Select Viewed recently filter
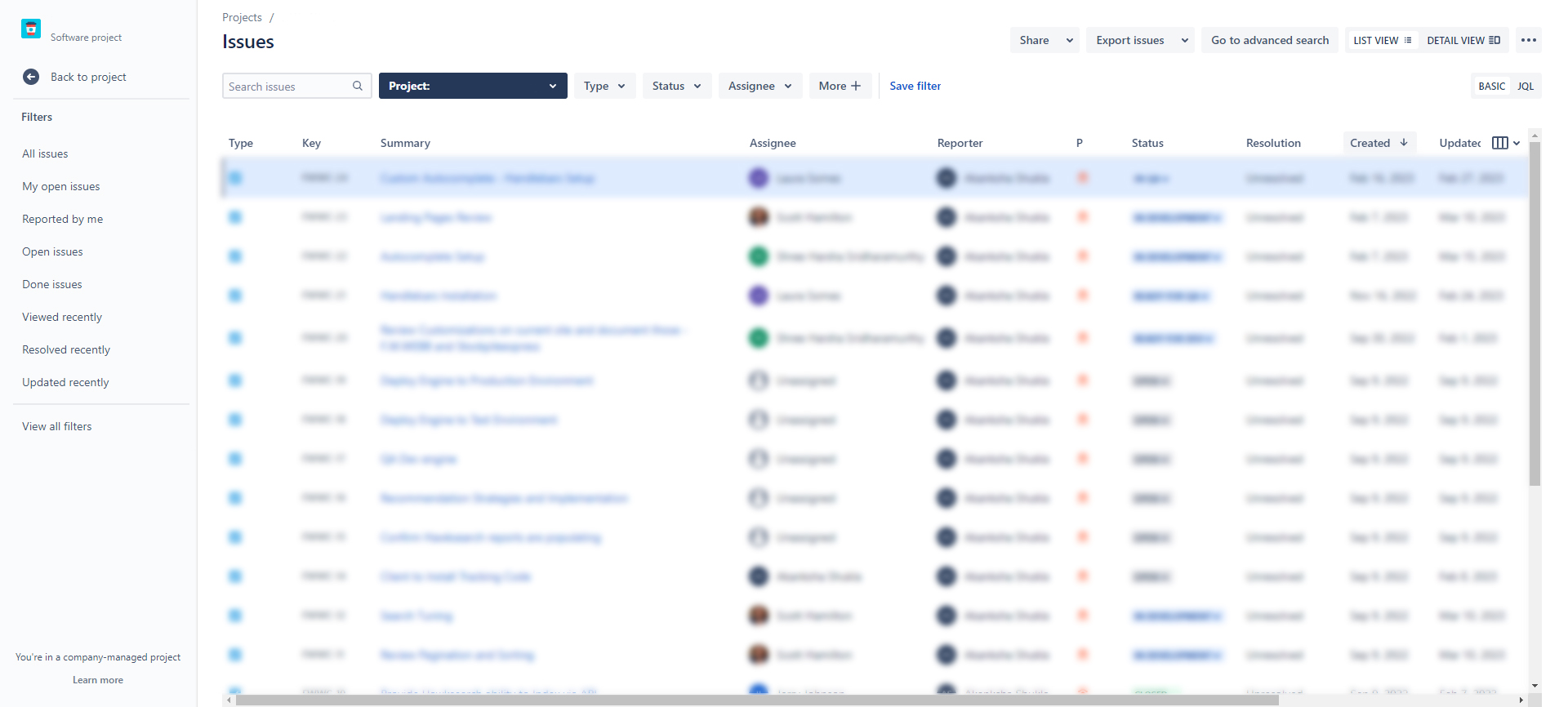Image resolution: width=1568 pixels, height=707 pixels. click(x=62, y=317)
